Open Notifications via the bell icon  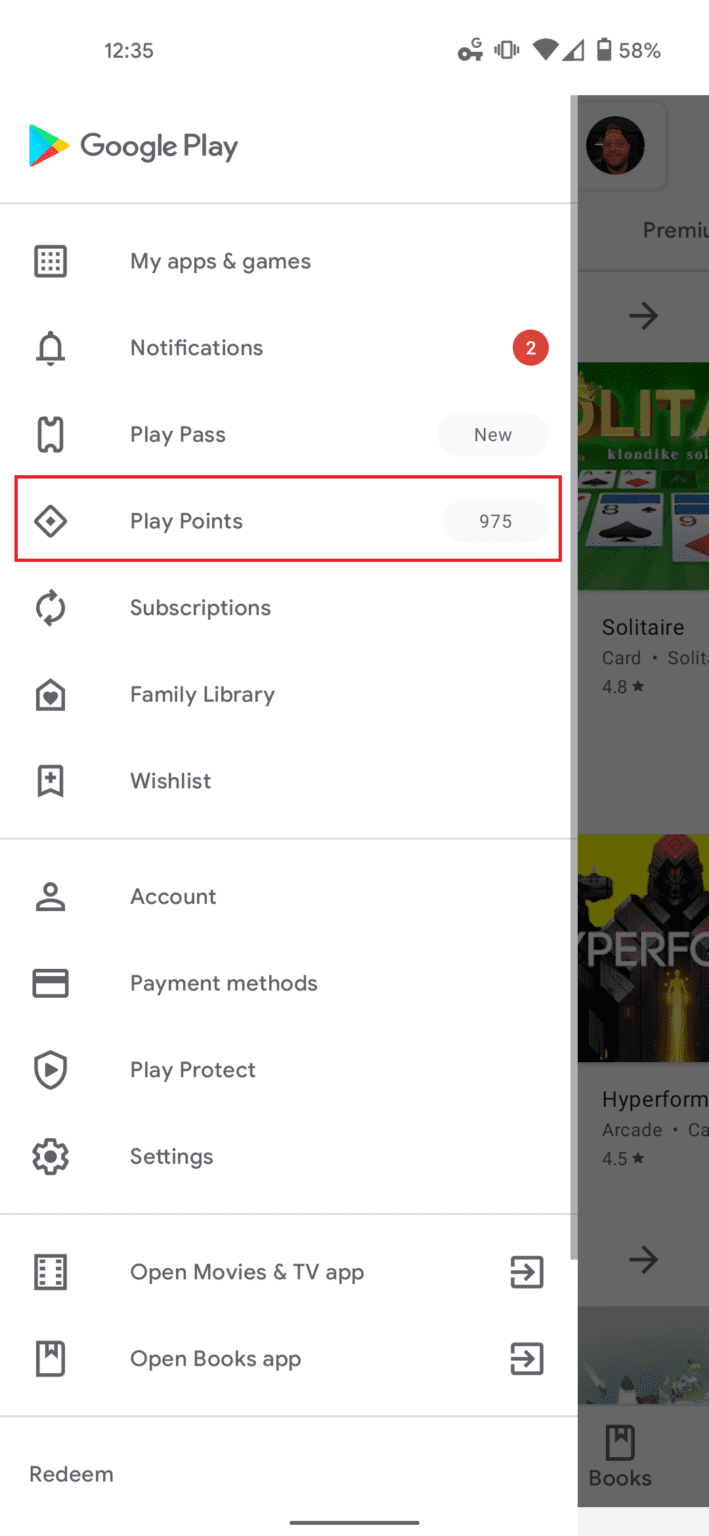coord(50,348)
